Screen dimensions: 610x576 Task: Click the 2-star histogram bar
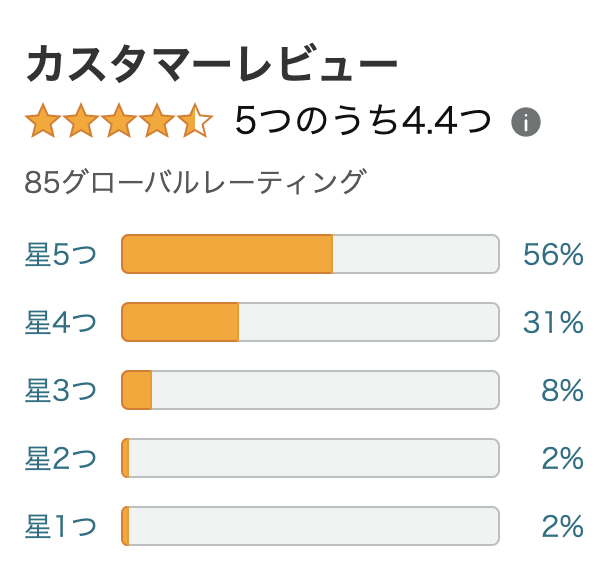pyautogui.click(x=310, y=458)
